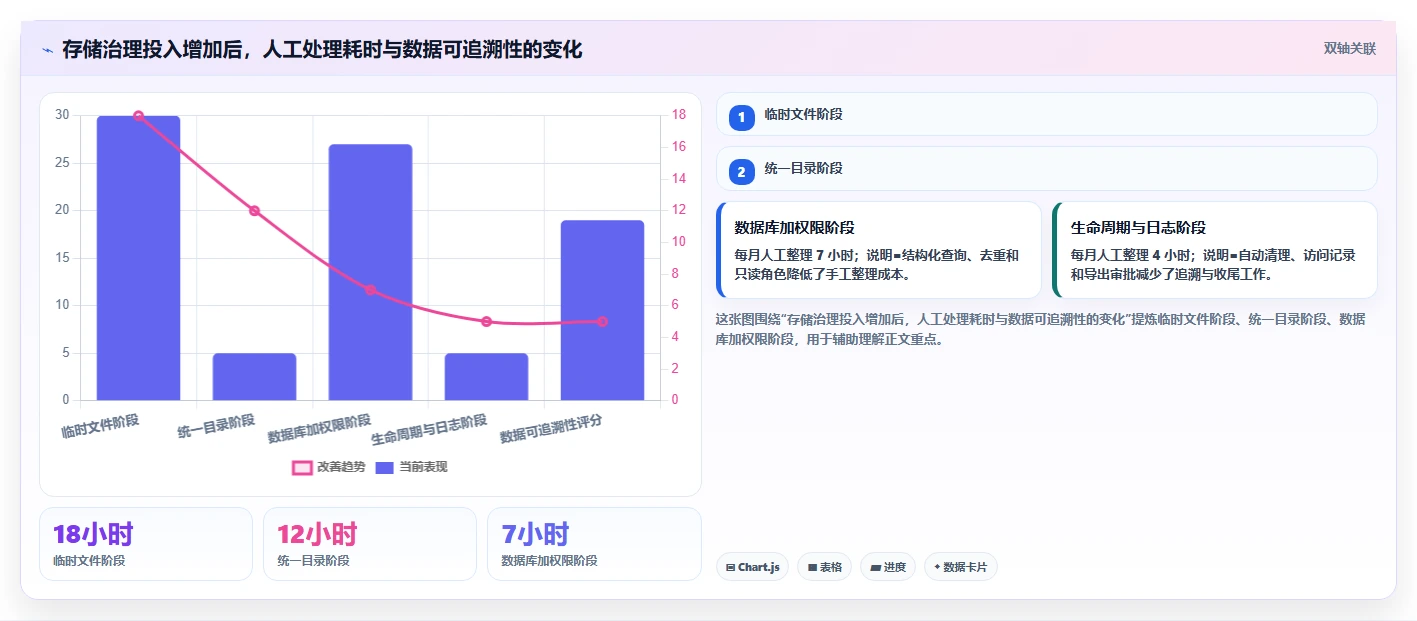This screenshot has height=621, width=1417.
Task: Click the 生命周期与日志阶段 bar in the chart
Action: 486,376
